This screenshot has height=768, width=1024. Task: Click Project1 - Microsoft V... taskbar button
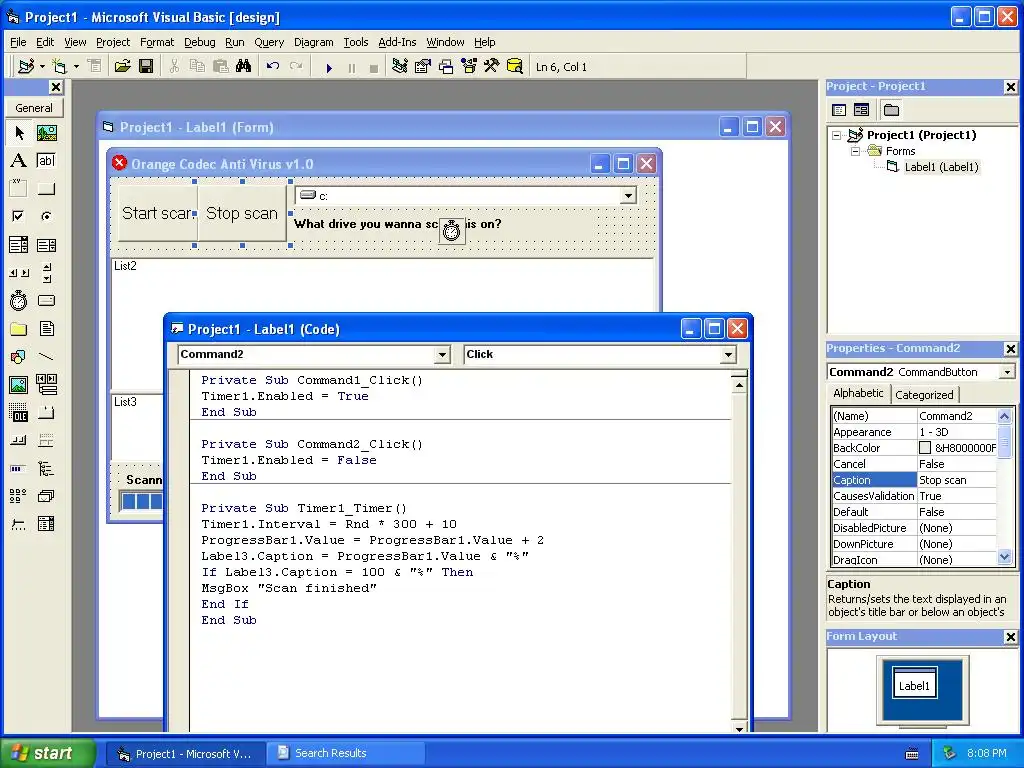pos(185,754)
